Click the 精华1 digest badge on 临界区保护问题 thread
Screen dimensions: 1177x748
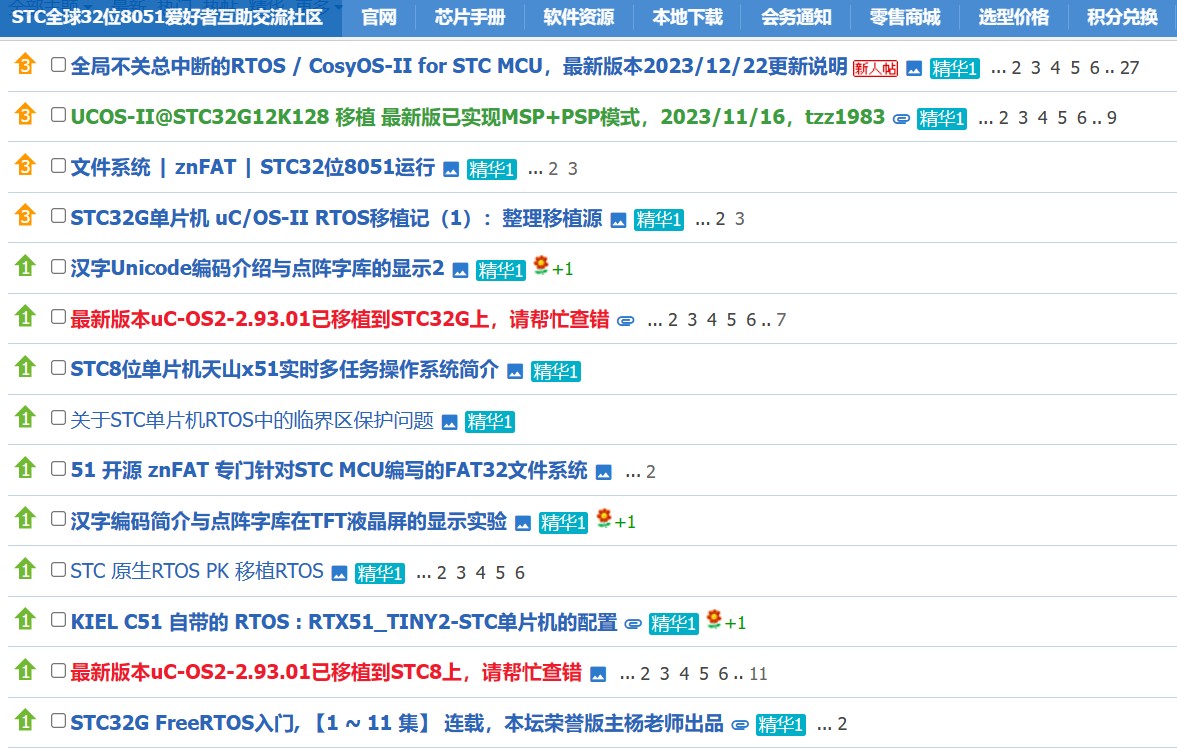[x=489, y=422]
